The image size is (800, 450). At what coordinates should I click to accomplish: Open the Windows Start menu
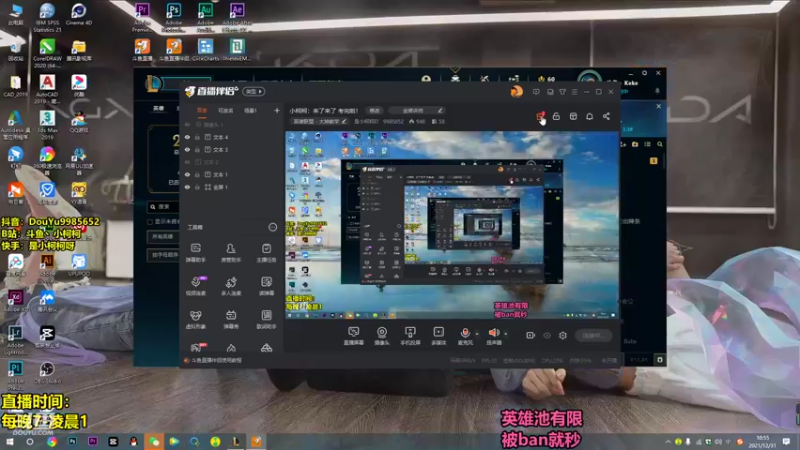[x=9, y=441]
